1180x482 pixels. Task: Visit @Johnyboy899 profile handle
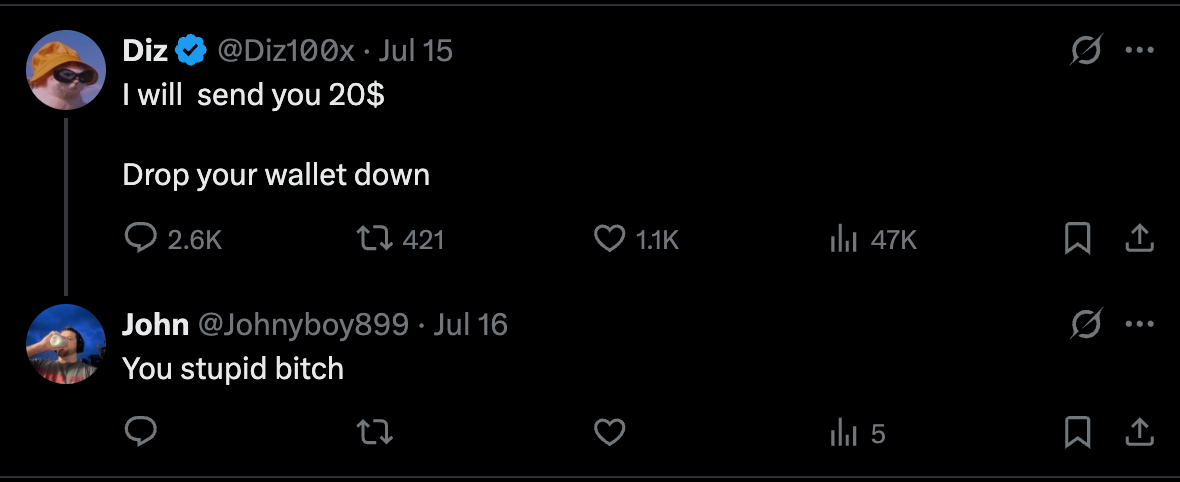(303, 325)
